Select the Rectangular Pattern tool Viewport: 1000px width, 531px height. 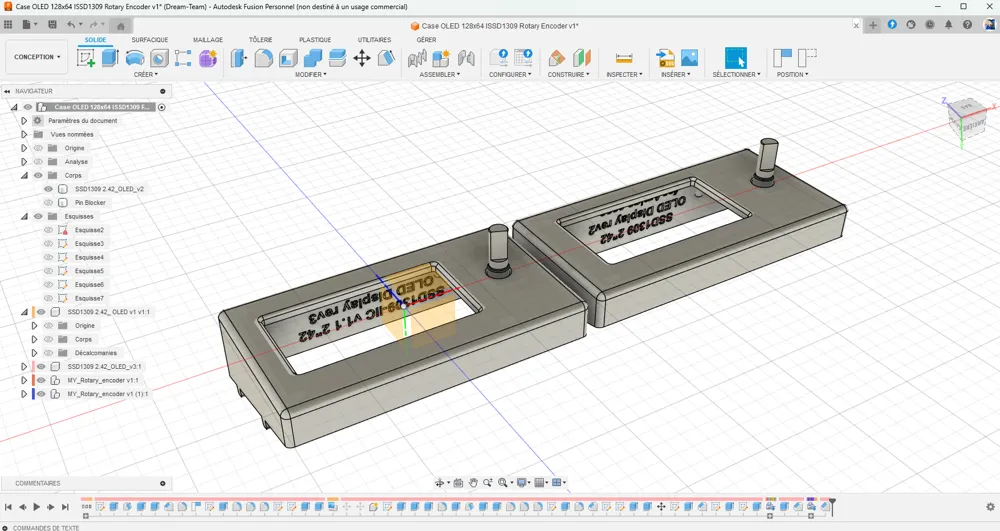[183, 58]
